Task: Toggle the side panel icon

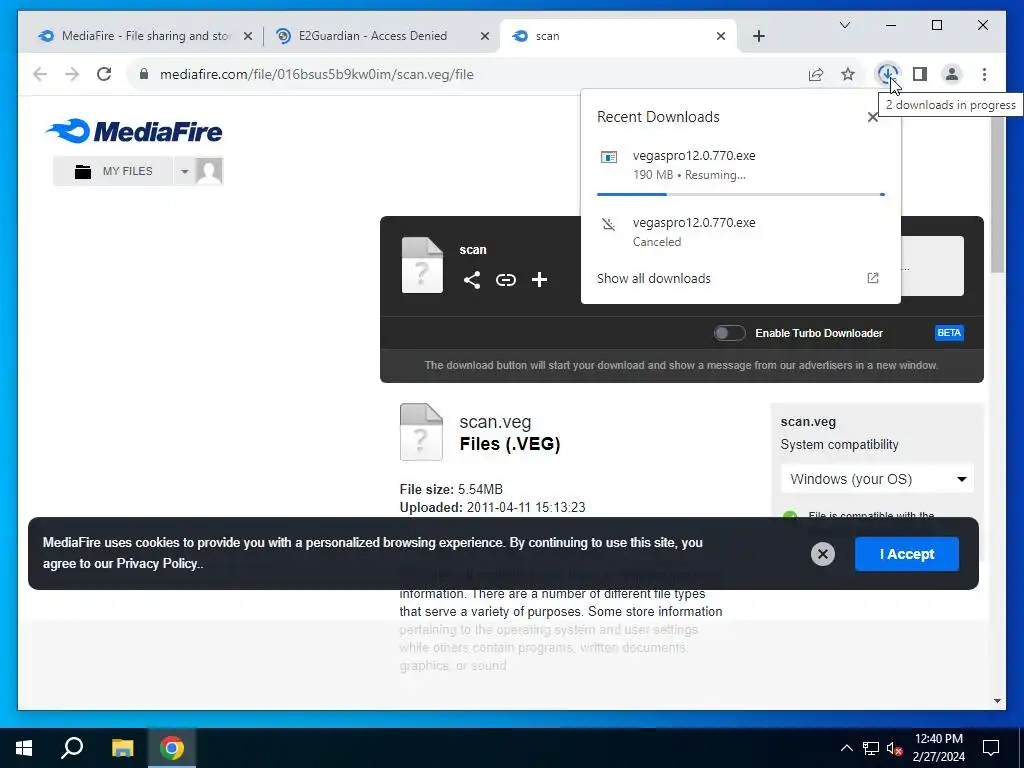Action: [920, 74]
